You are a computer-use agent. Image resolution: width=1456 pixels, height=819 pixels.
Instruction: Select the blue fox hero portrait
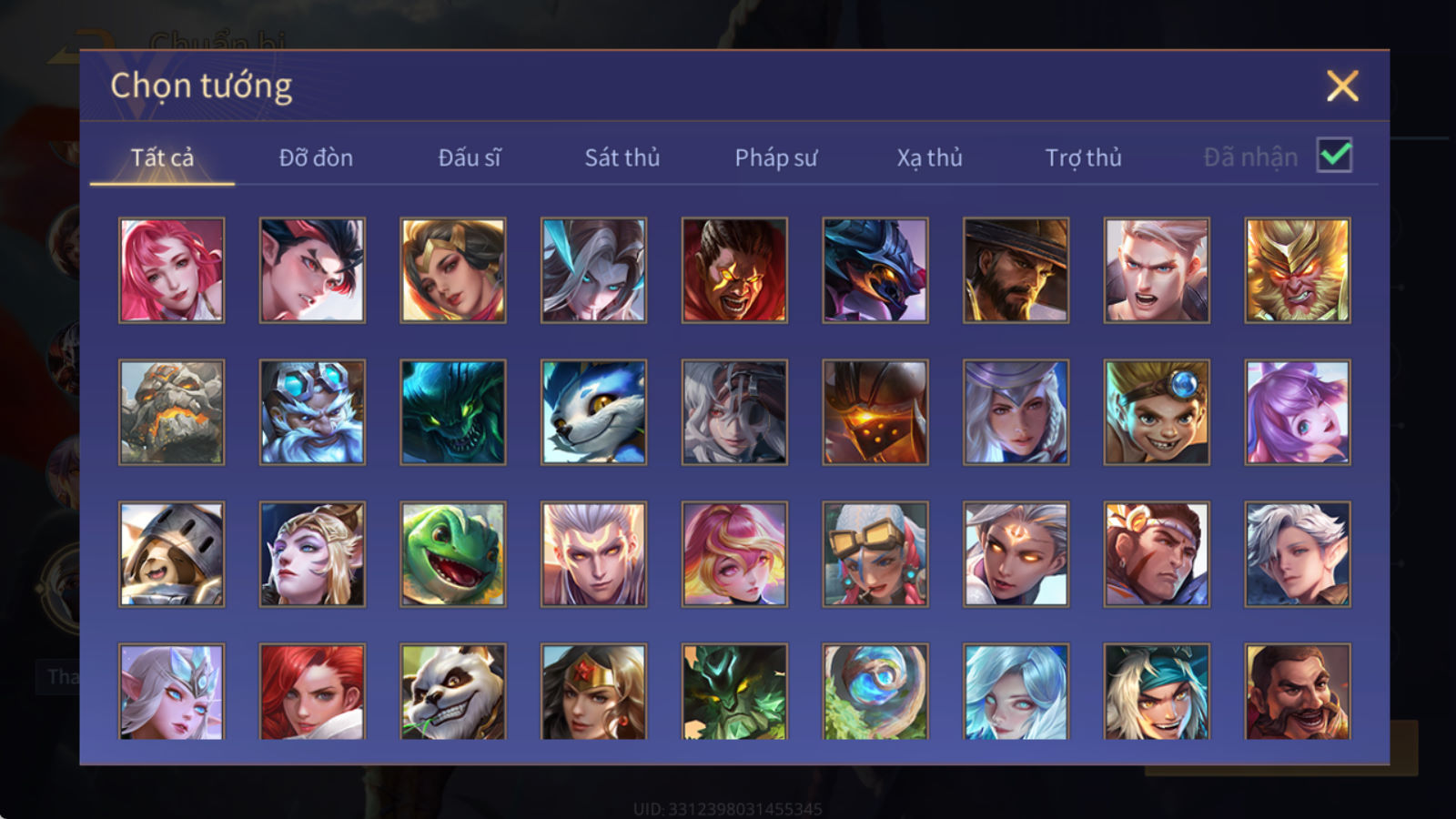[593, 412]
